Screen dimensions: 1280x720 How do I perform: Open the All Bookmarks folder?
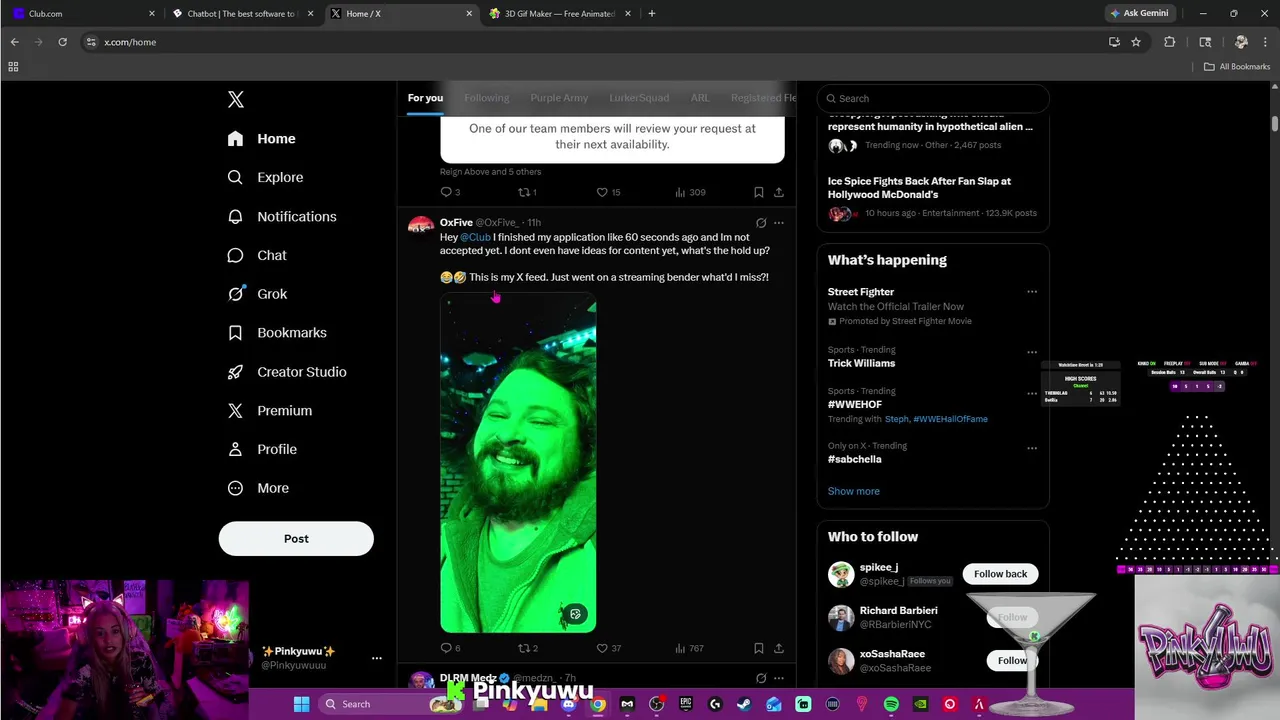point(1237,67)
